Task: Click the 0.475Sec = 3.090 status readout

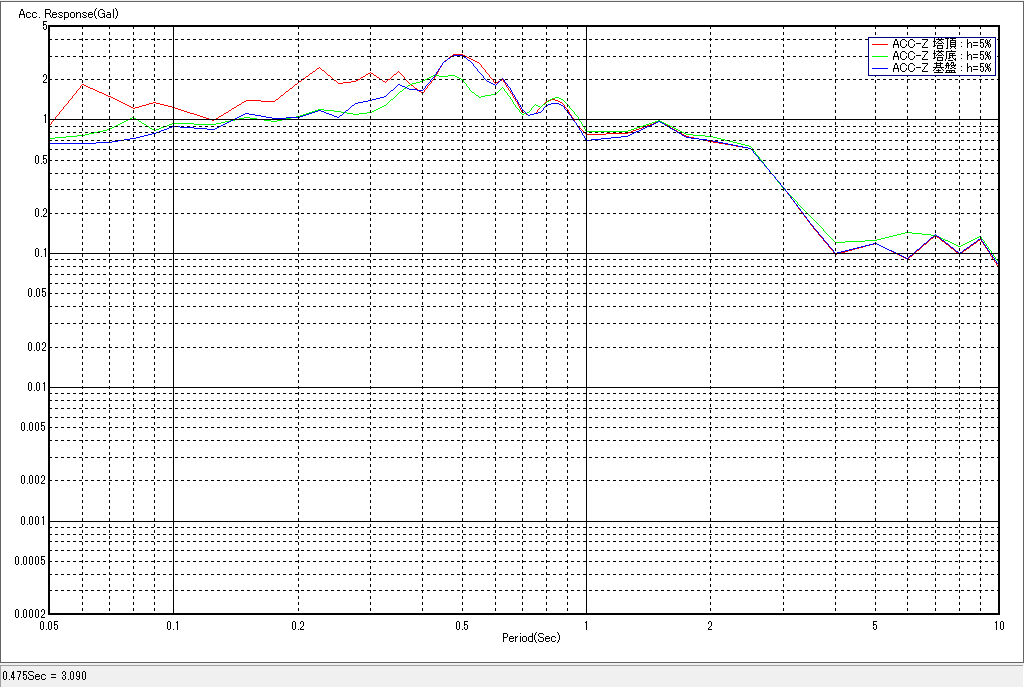Action: [x=45, y=676]
